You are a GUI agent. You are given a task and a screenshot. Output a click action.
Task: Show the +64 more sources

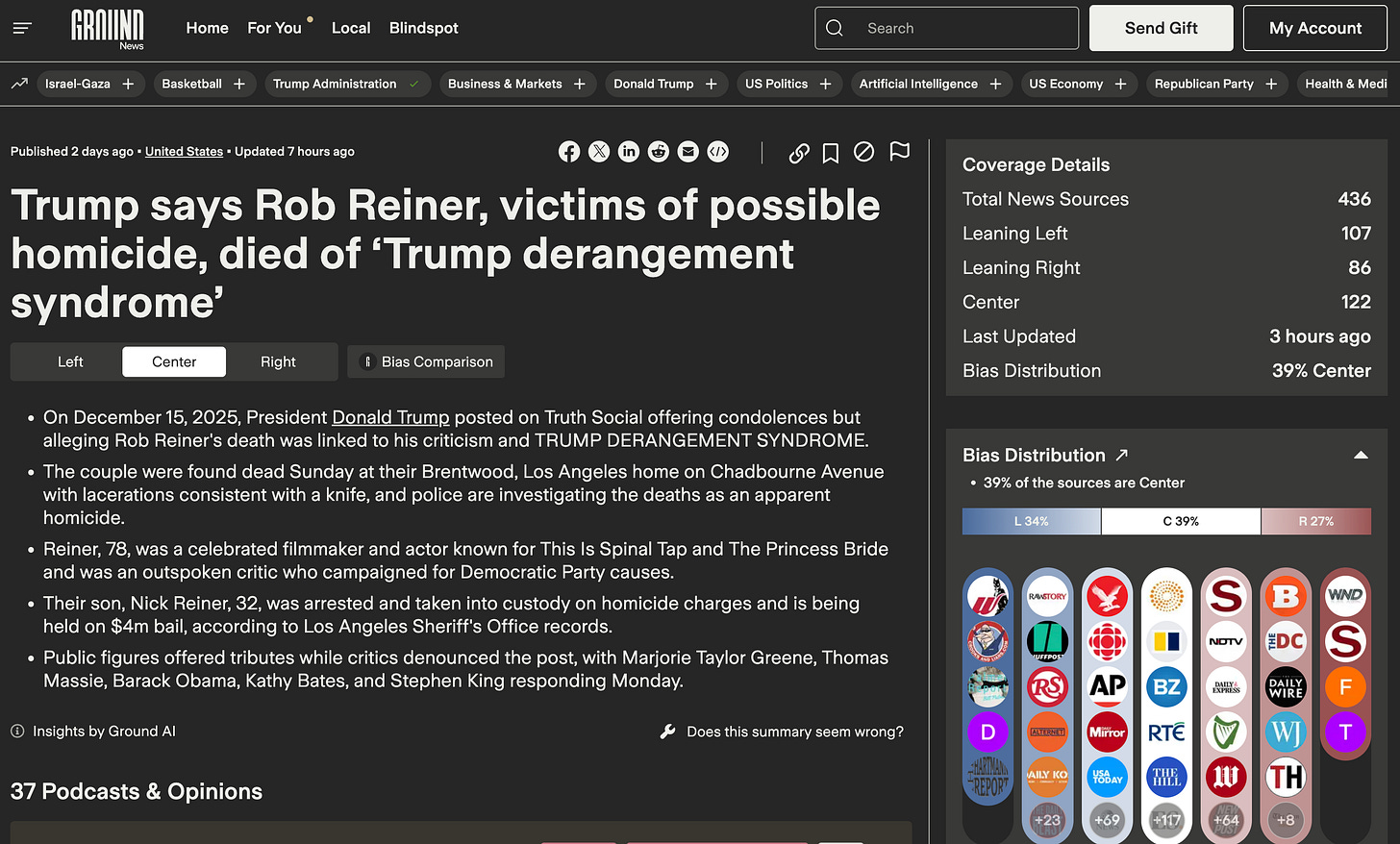(1226, 820)
